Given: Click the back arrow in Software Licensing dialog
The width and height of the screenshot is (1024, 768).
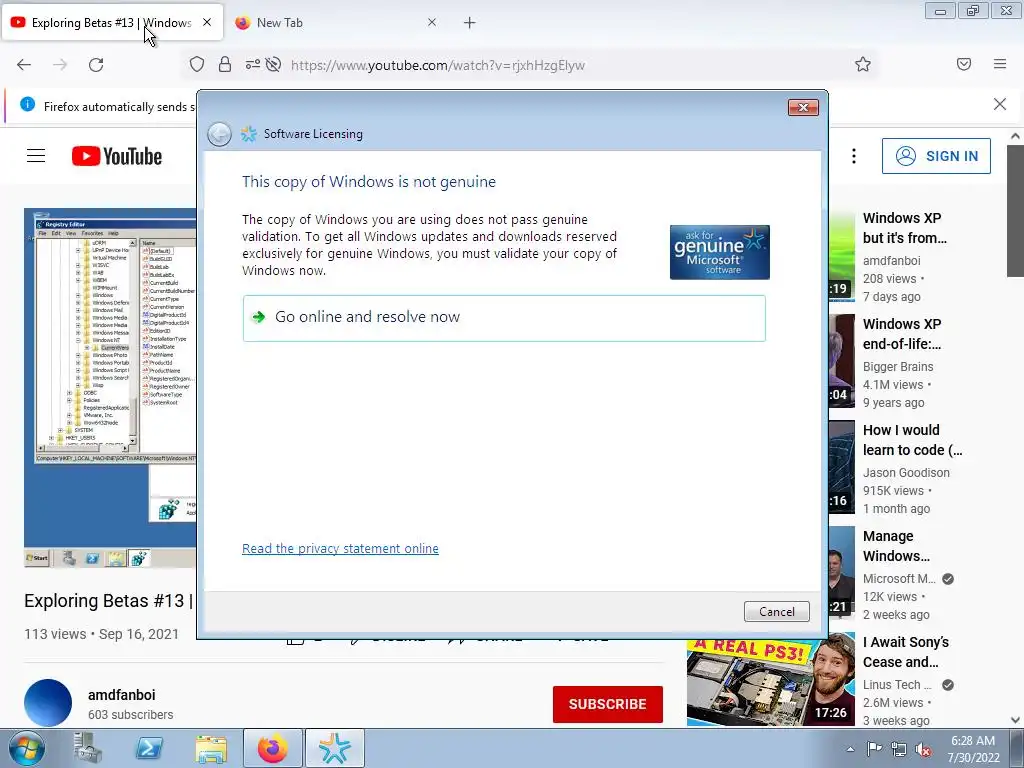Looking at the screenshot, I should click(x=219, y=134).
